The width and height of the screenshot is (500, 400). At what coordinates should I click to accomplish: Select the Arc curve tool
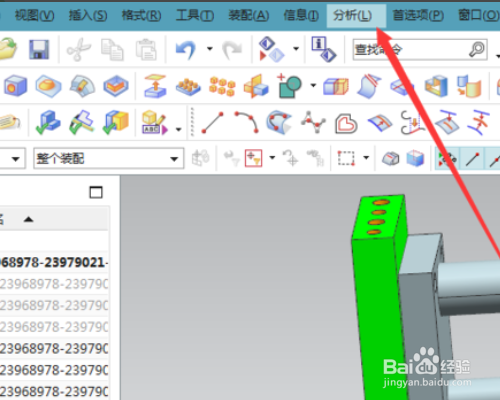coord(246,122)
